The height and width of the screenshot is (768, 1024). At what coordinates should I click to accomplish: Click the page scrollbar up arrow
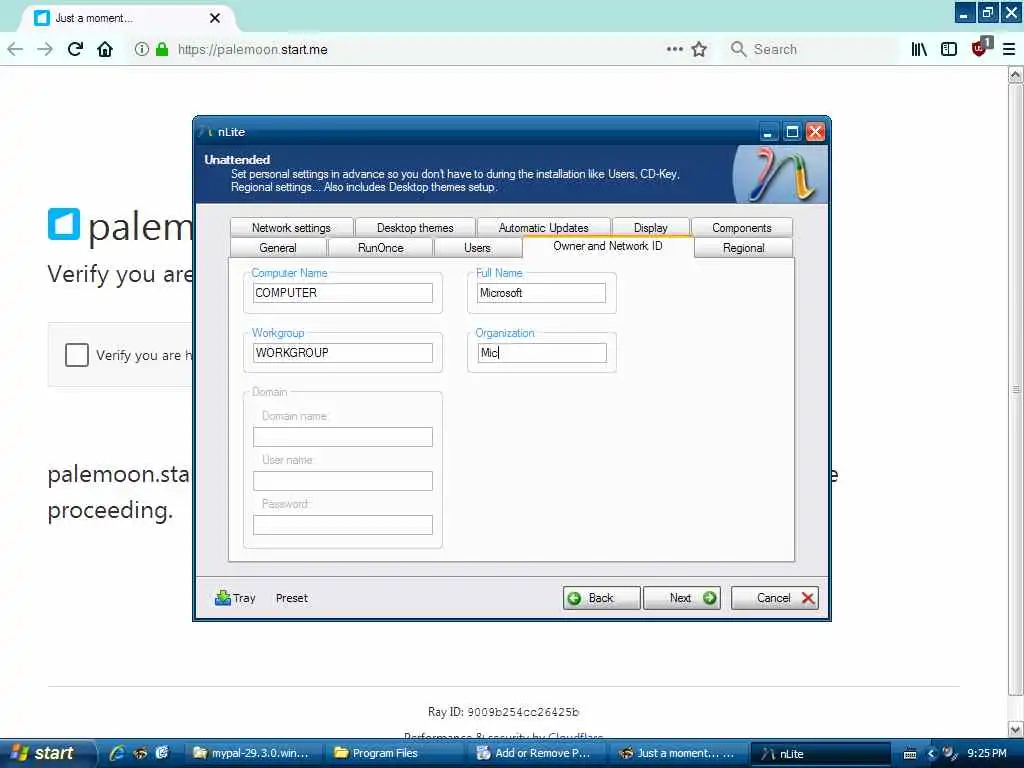[x=1016, y=75]
